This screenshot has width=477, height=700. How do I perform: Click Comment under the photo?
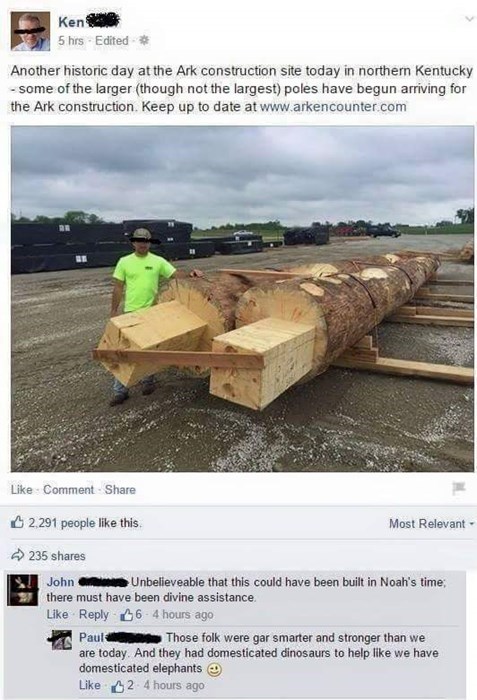click(68, 490)
